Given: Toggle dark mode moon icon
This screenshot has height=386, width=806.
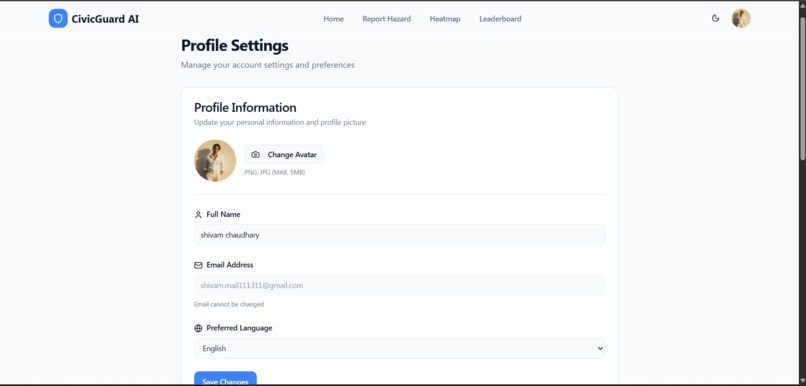Looking at the screenshot, I should pyautogui.click(x=715, y=19).
